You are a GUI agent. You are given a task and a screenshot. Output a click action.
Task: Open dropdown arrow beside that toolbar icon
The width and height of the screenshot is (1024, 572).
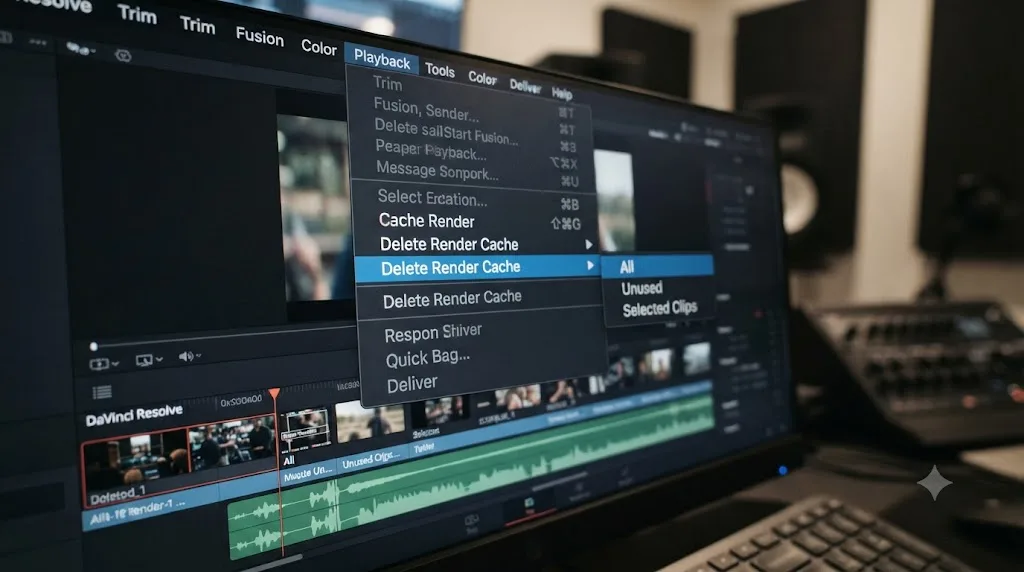pyautogui.click(x=93, y=52)
